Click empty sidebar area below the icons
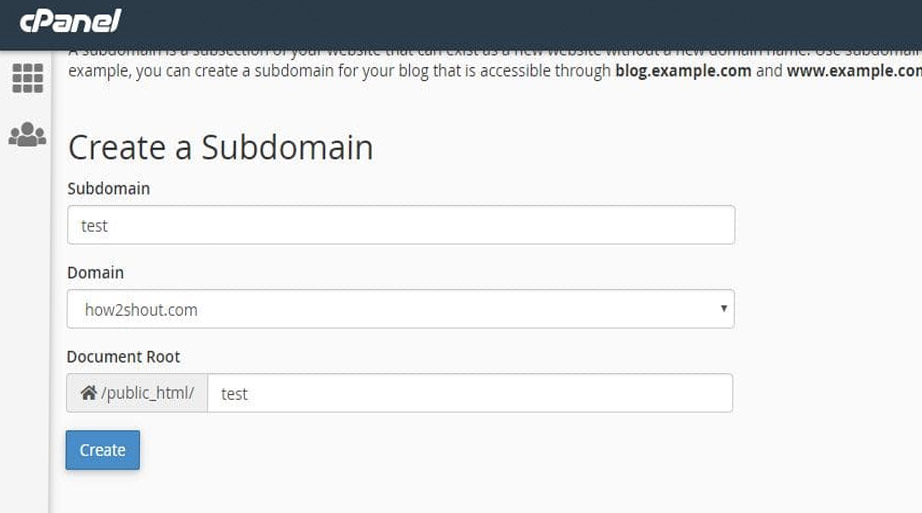 click(x=25, y=330)
